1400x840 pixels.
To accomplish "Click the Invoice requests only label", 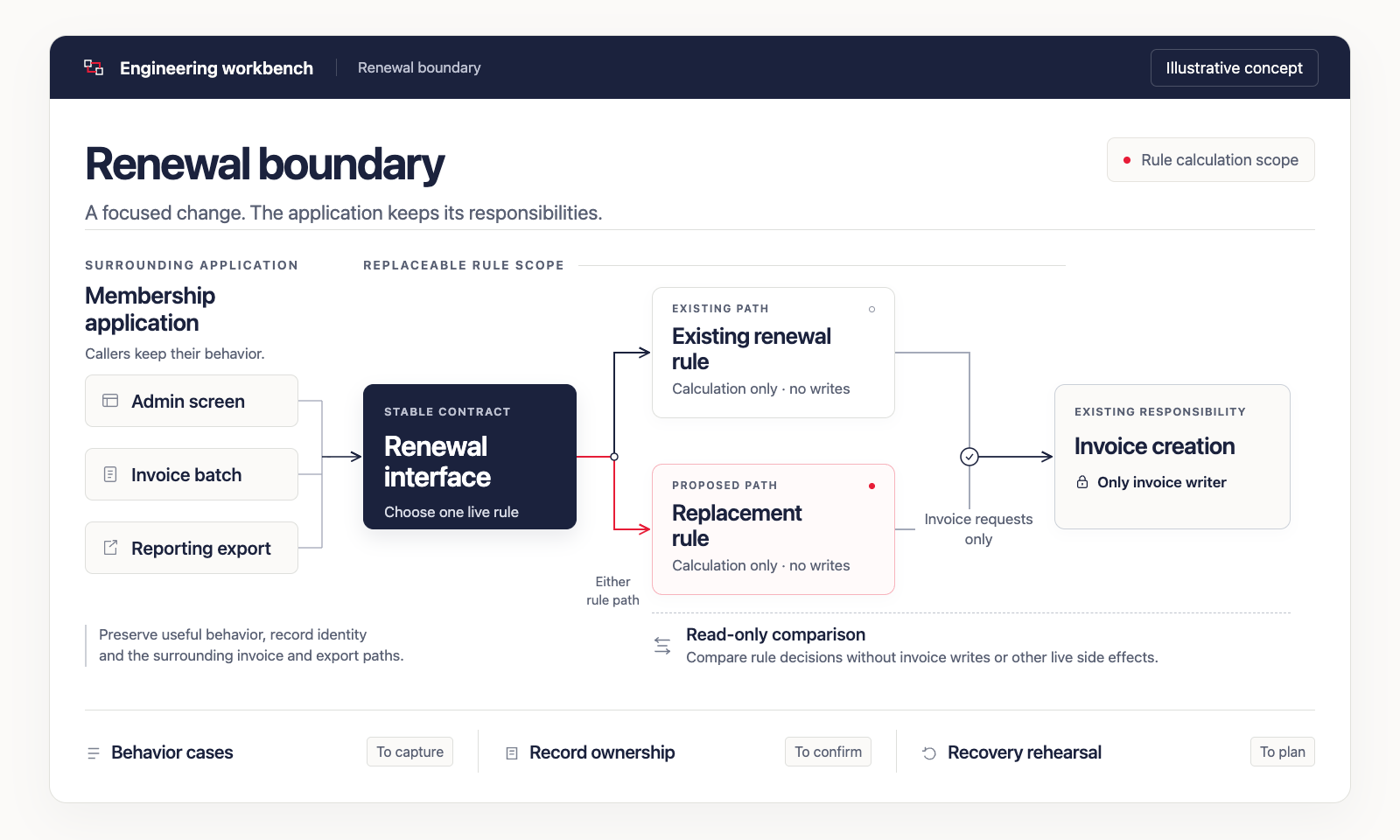I will (x=978, y=529).
